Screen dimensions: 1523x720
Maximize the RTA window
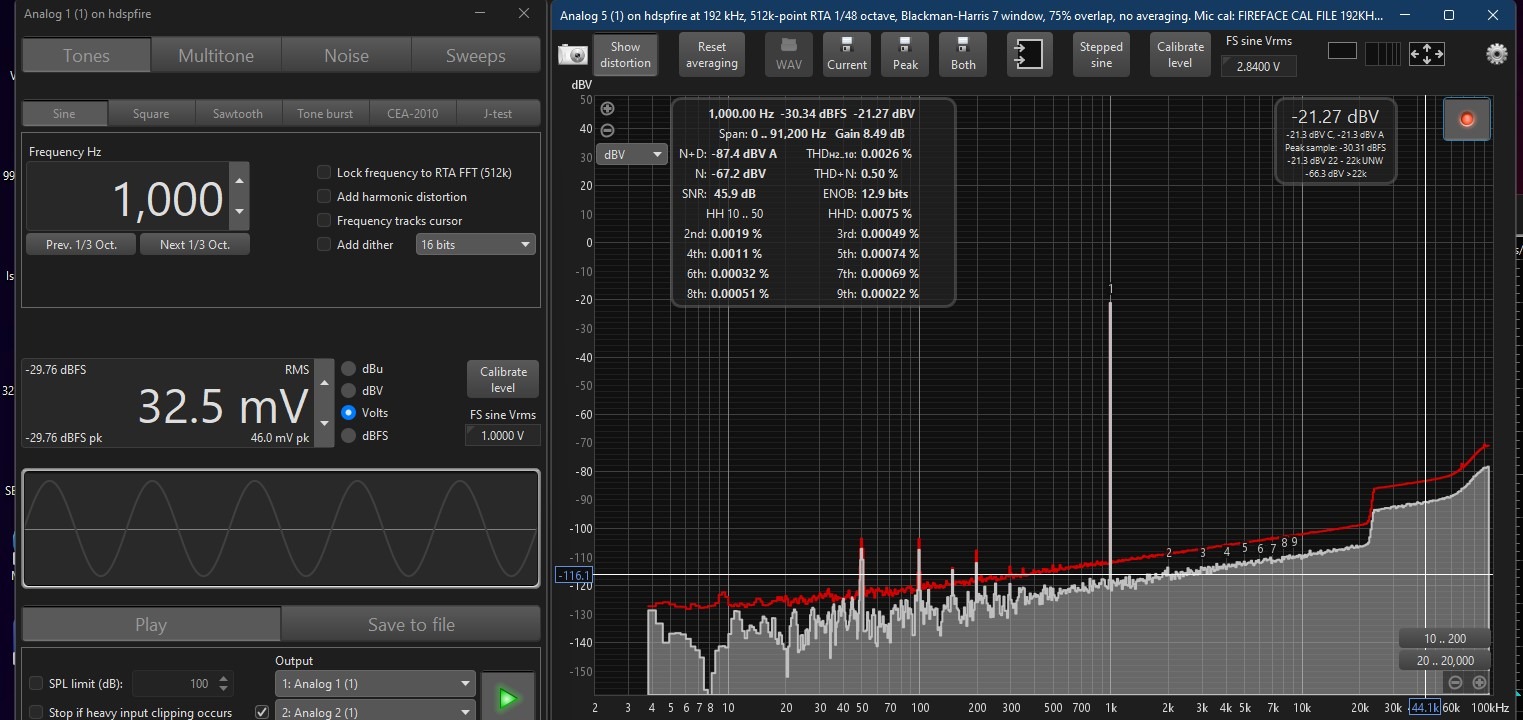(x=1448, y=15)
